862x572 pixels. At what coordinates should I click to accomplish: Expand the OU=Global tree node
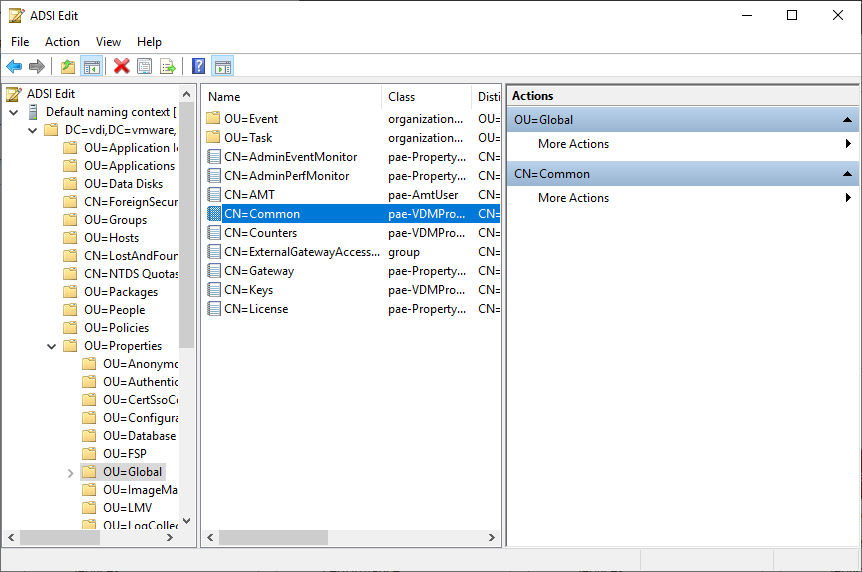[70, 472]
